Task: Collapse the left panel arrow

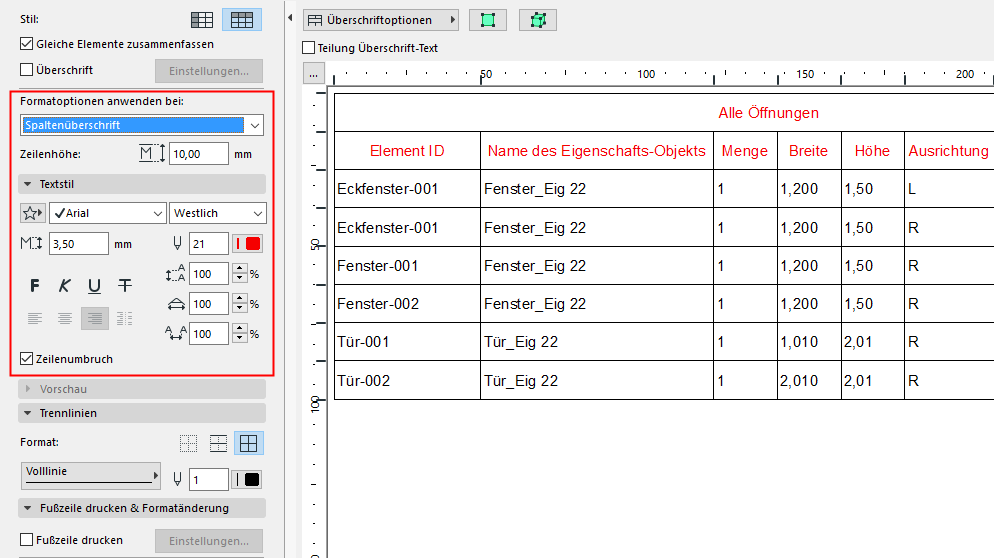Action: pos(290,18)
